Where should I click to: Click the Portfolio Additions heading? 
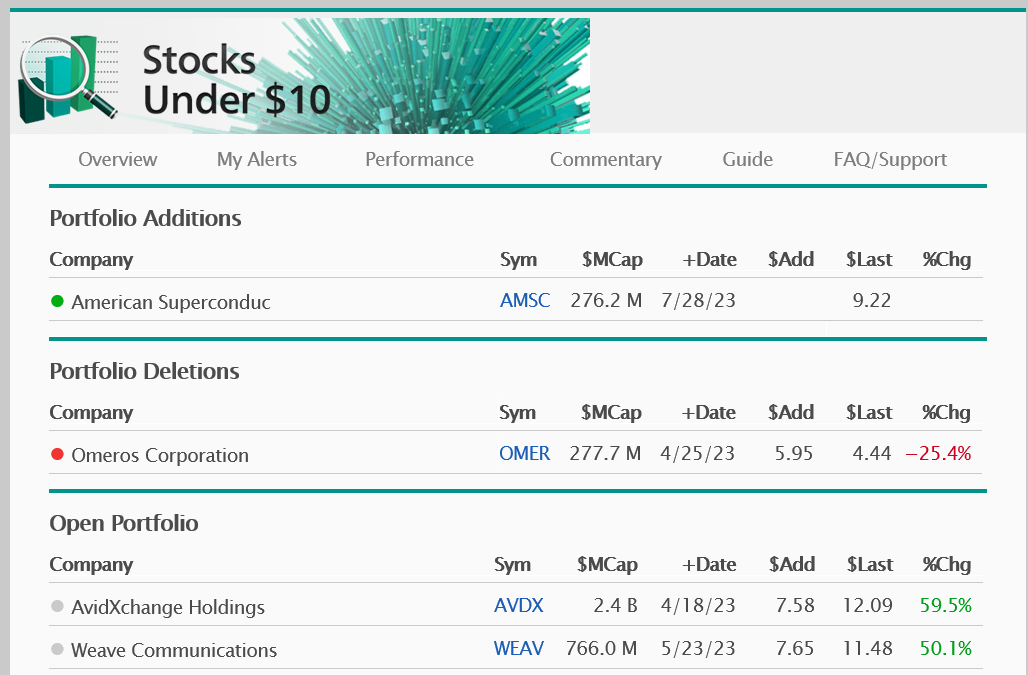(x=146, y=218)
